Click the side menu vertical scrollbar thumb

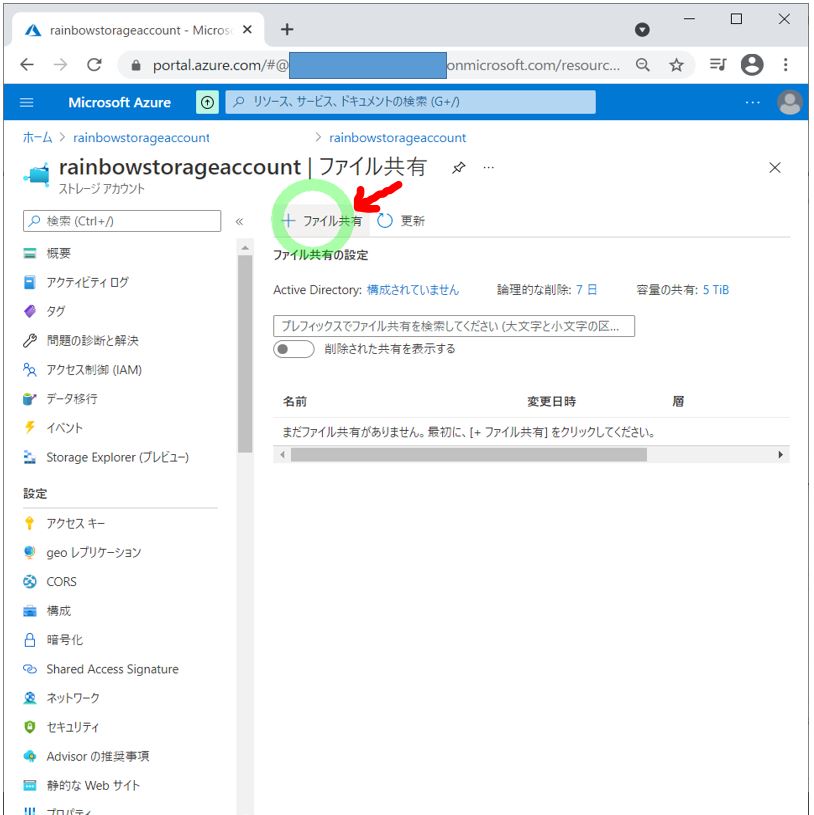click(245, 353)
